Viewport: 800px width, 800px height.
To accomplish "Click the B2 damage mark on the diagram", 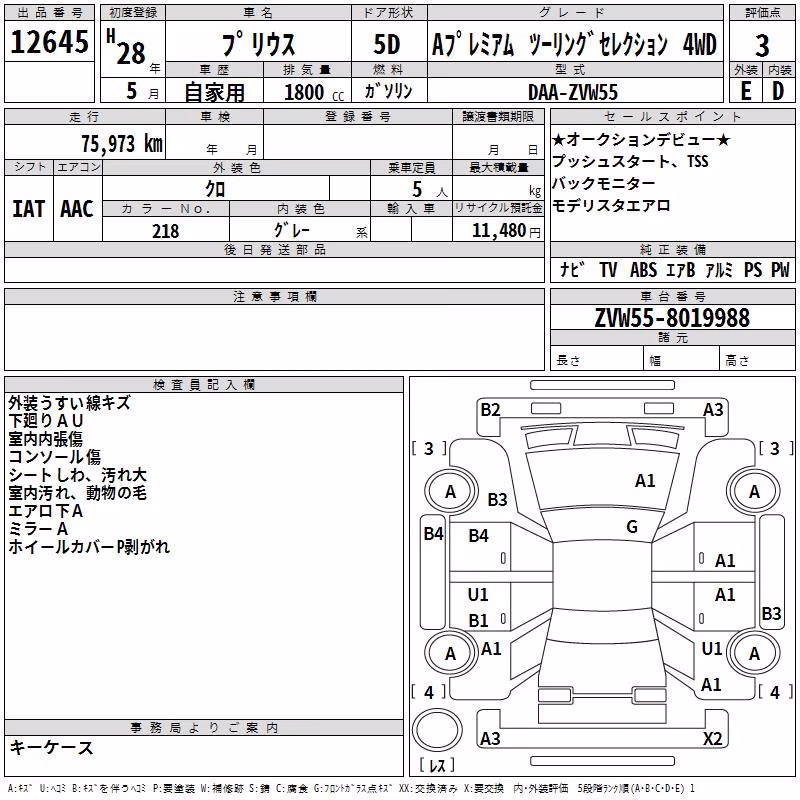I will pos(490,409).
